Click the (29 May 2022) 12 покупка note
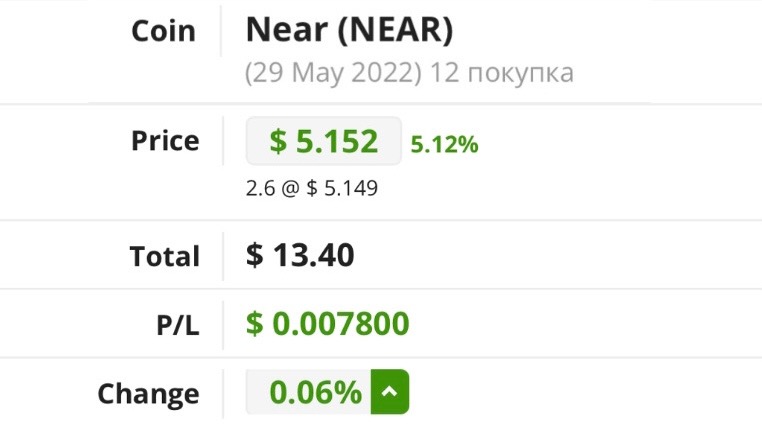The width and height of the screenshot is (762, 424). click(x=409, y=73)
